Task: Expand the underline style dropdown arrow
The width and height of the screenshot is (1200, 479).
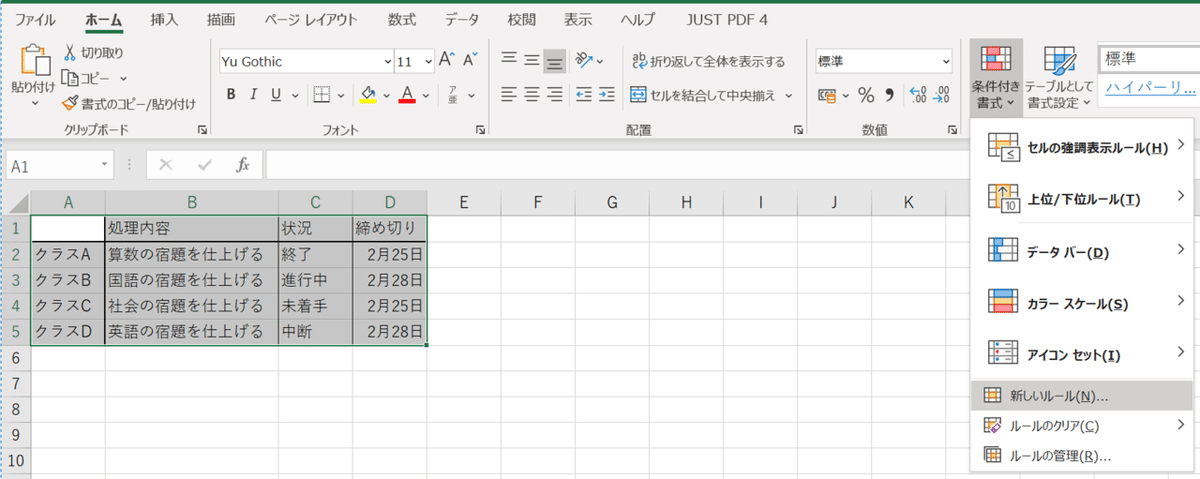Action: coord(294,95)
